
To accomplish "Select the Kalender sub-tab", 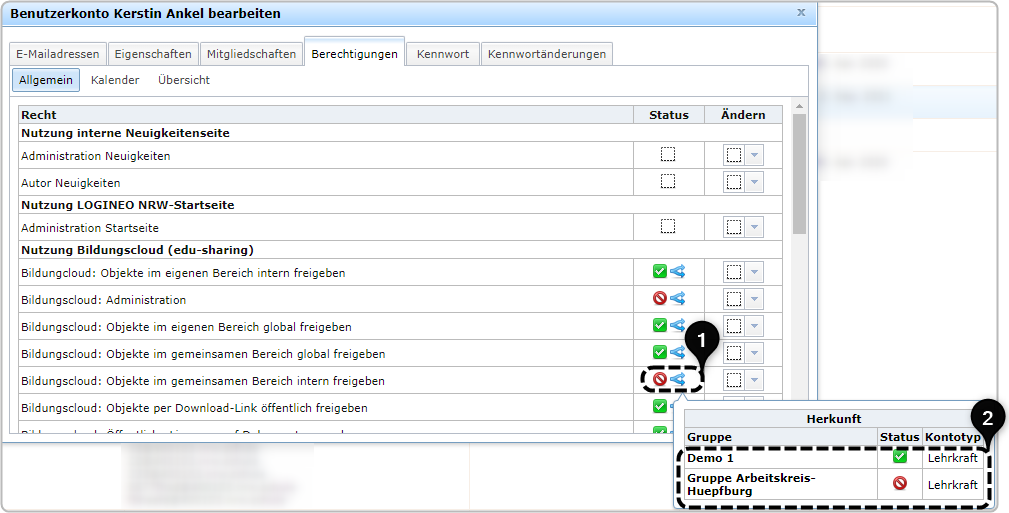I will 115,80.
